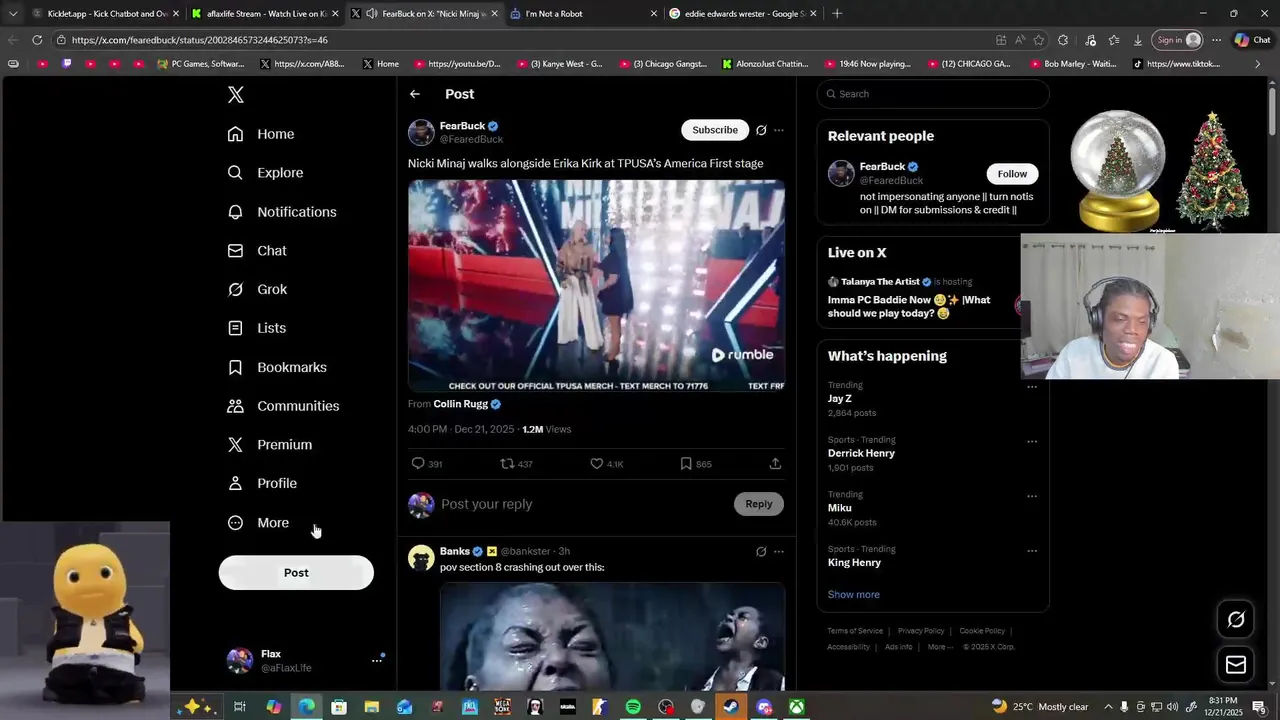Switch to aflaxlife Stream tab
The image size is (1280, 720).
coord(265,14)
